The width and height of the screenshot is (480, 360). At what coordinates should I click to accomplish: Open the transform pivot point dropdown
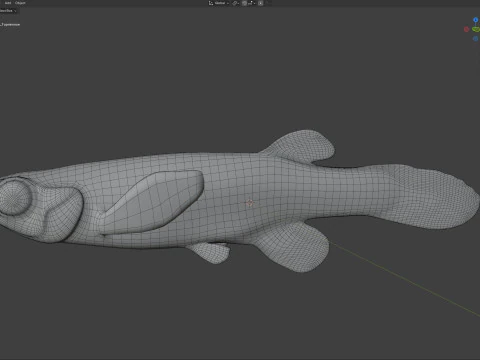(236, 3)
